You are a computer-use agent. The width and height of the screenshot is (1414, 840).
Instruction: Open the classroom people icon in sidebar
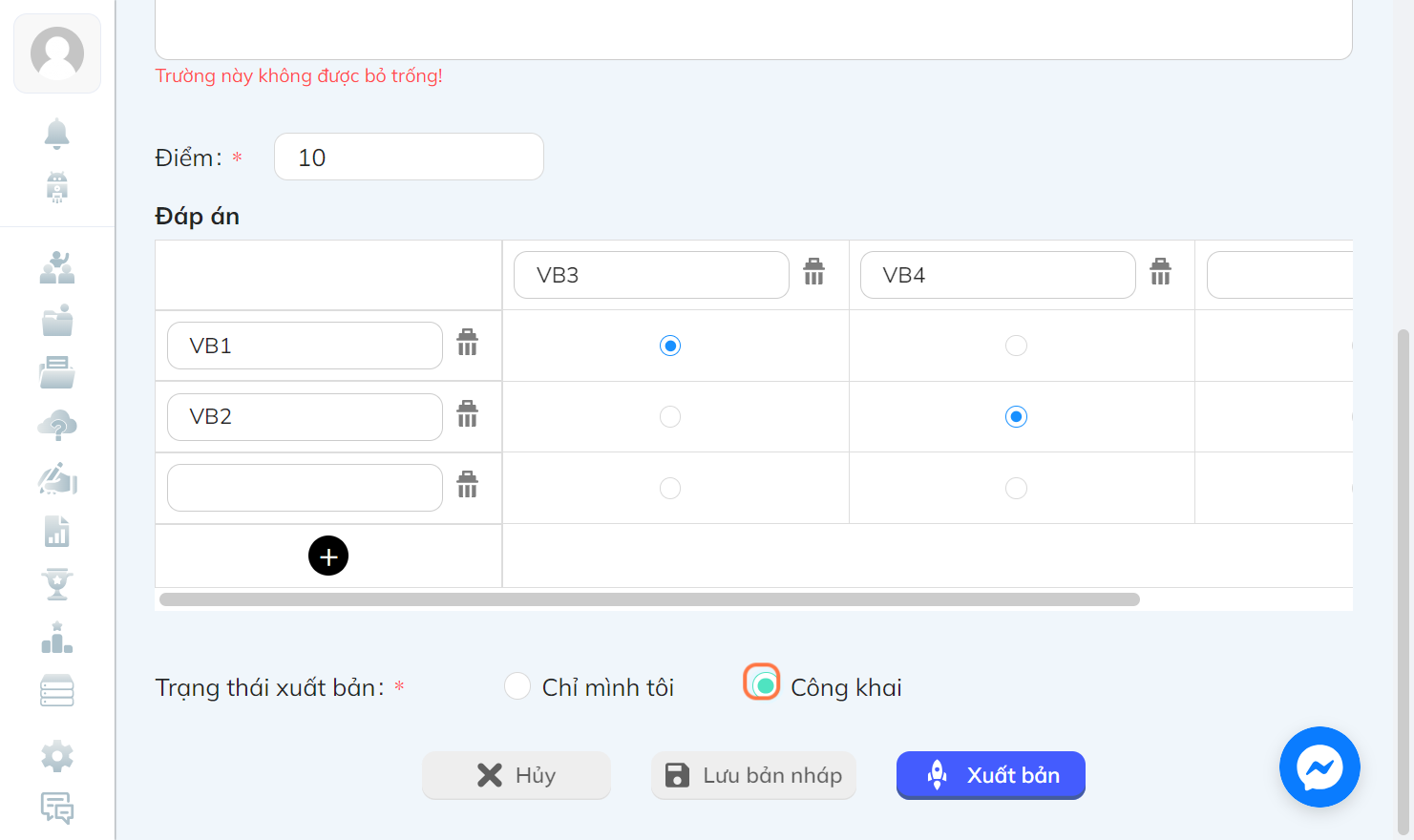pos(57,267)
